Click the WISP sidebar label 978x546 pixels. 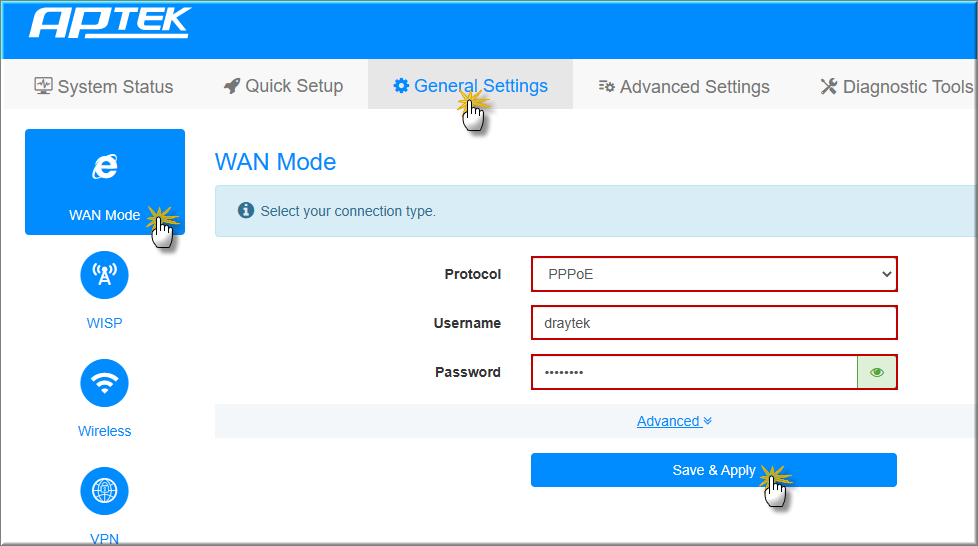104,323
